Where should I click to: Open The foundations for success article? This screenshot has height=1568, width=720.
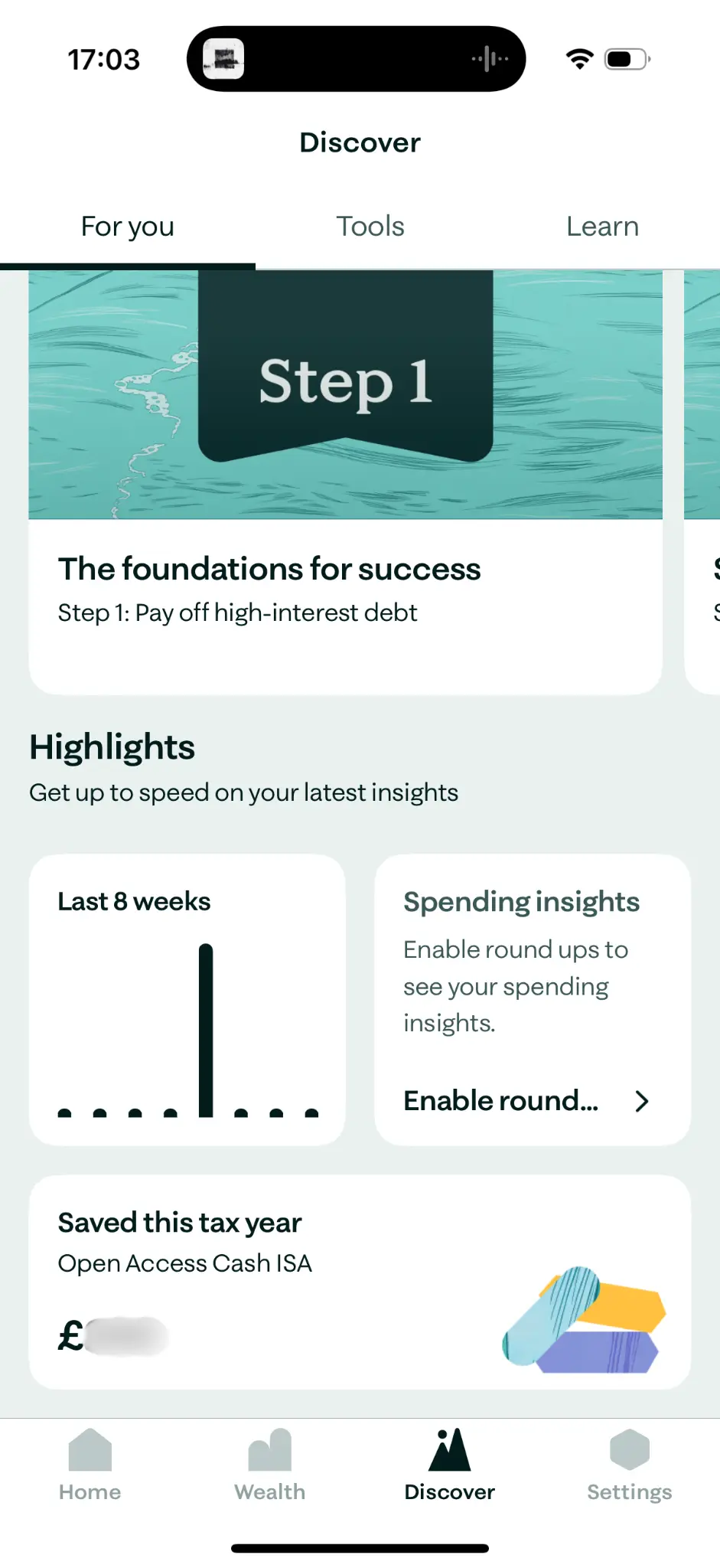(269, 570)
